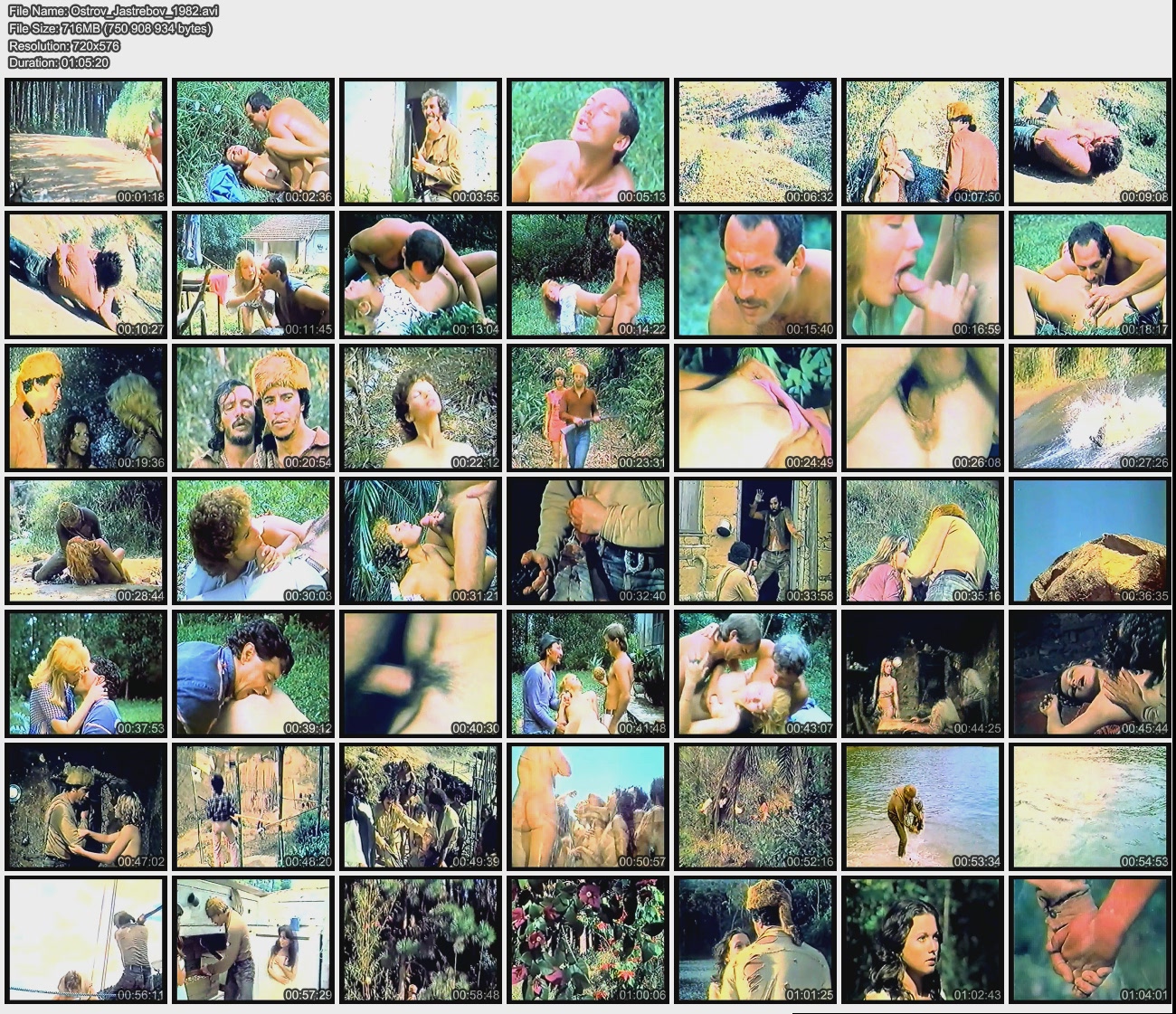The width and height of the screenshot is (1176, 1014).
Task: Pick the thumbnail marked 00:10:27
Action: 86,275
